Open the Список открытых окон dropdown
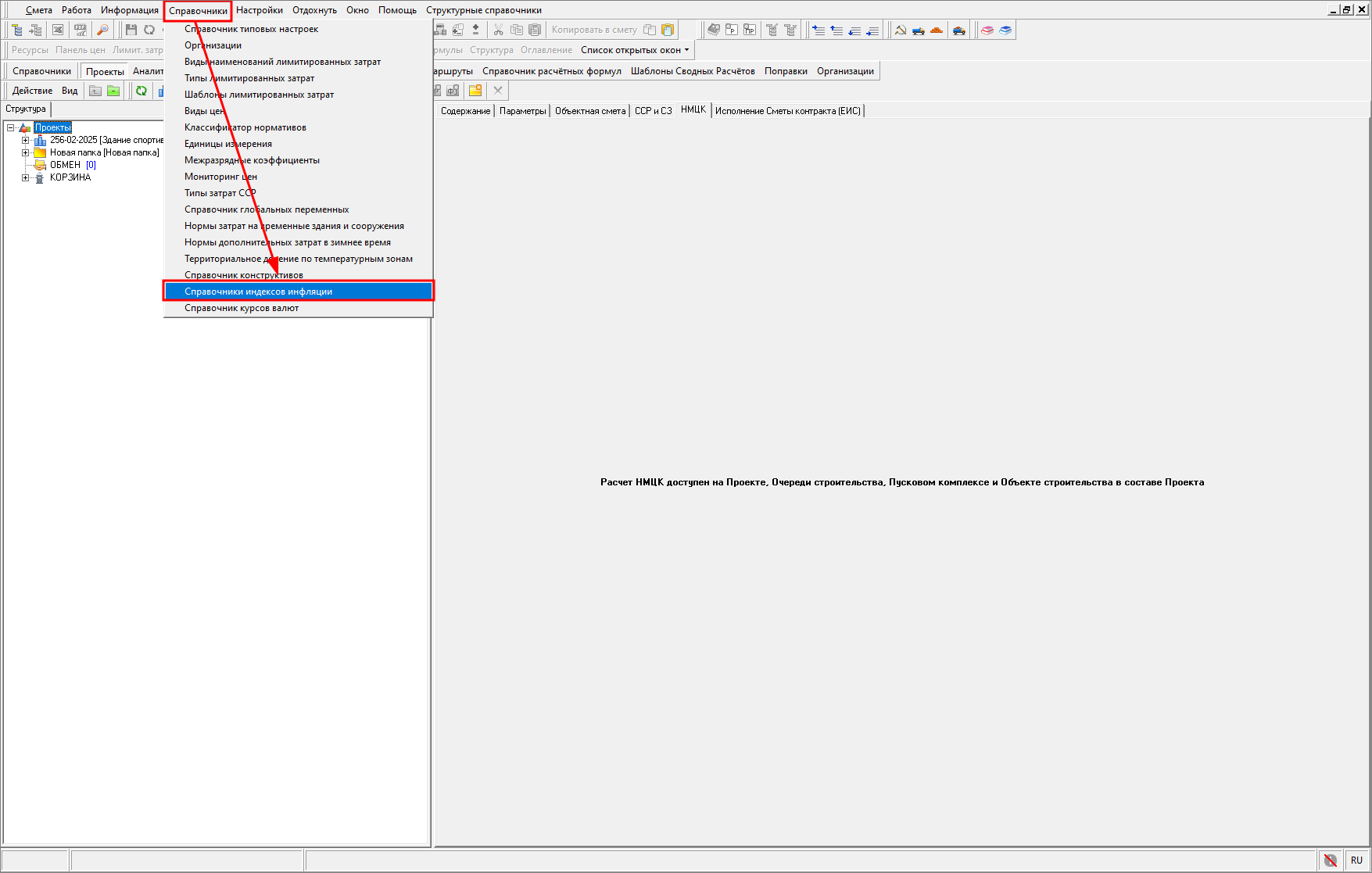Screen dimensions: 1372x873 [635, 50]
